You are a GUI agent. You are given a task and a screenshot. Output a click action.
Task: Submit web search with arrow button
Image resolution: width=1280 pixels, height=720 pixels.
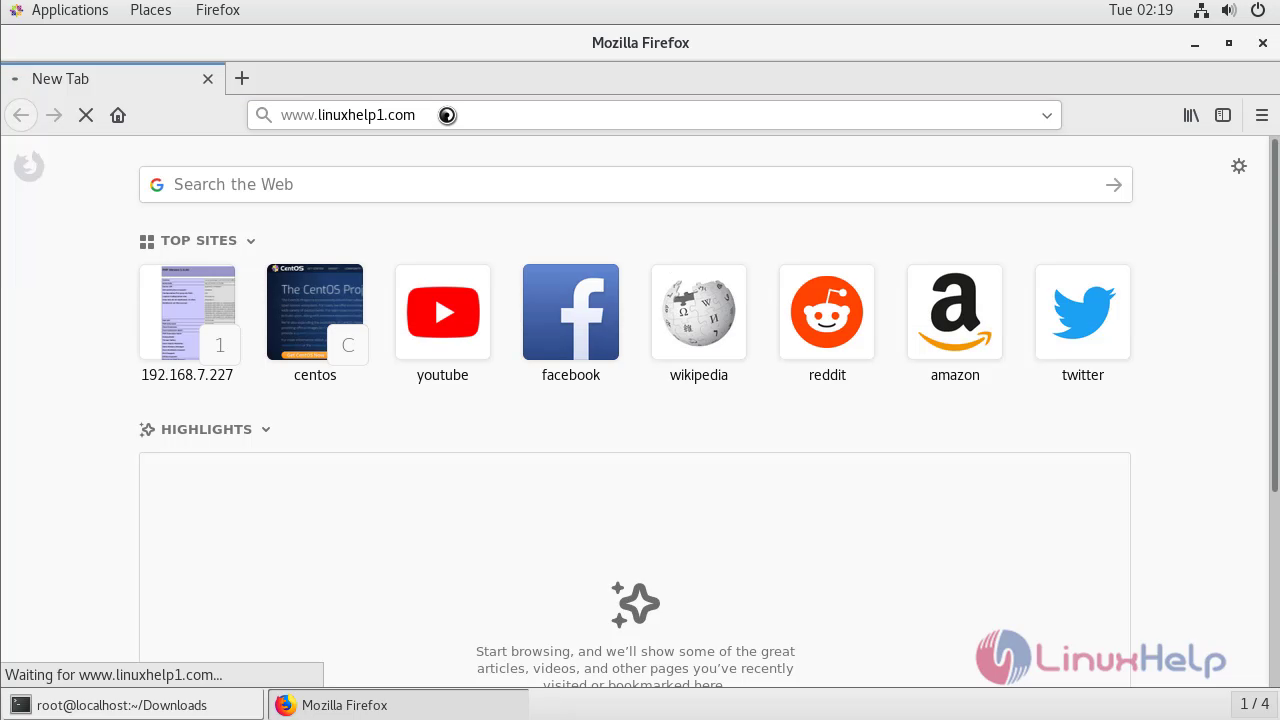[x=1114, y=185]
